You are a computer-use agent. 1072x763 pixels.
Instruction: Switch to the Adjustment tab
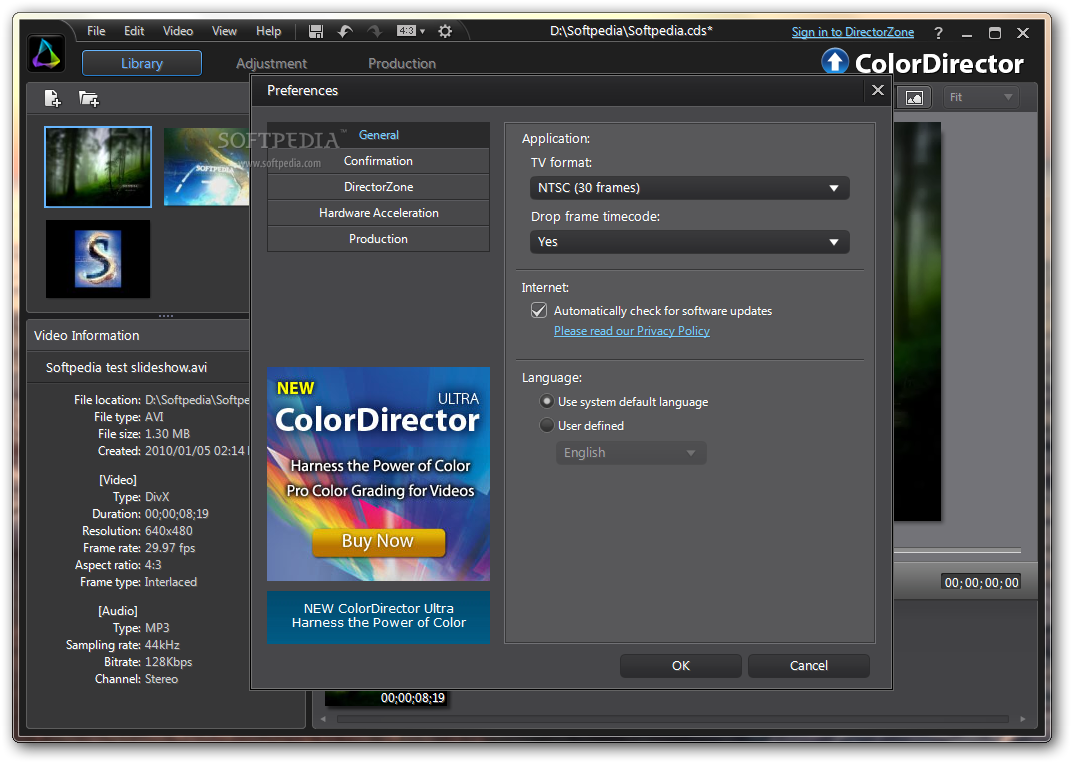[271, 64]
